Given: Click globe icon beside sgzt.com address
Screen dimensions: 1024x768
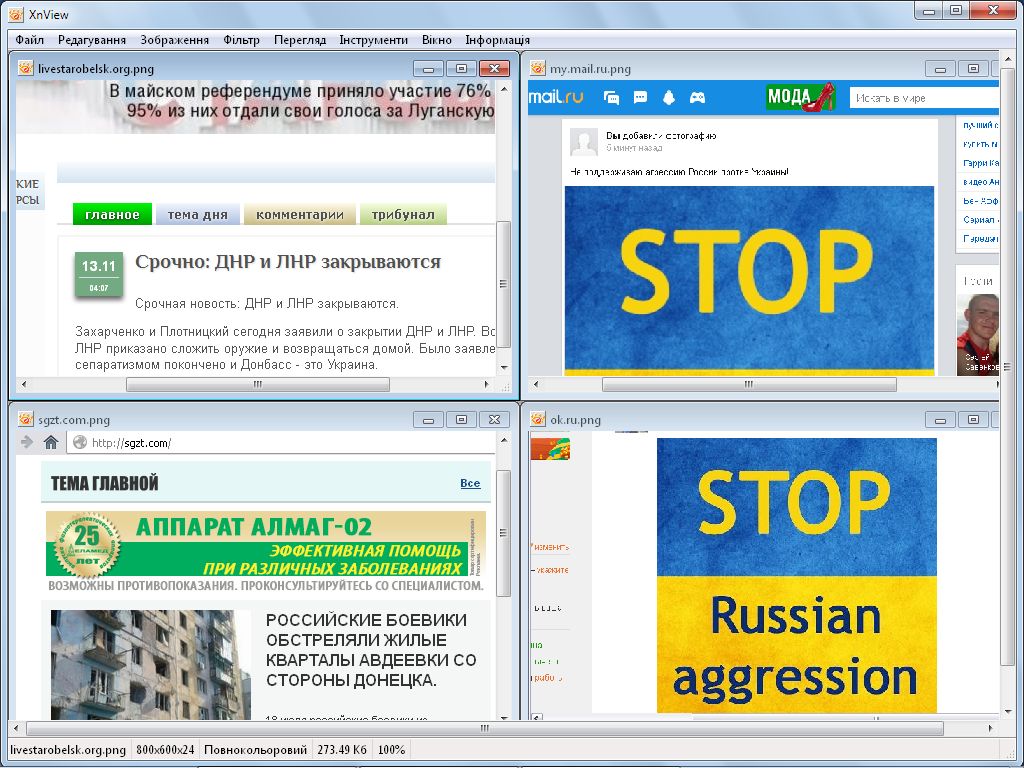Looking at the screenshot, I should coord(80,442).
